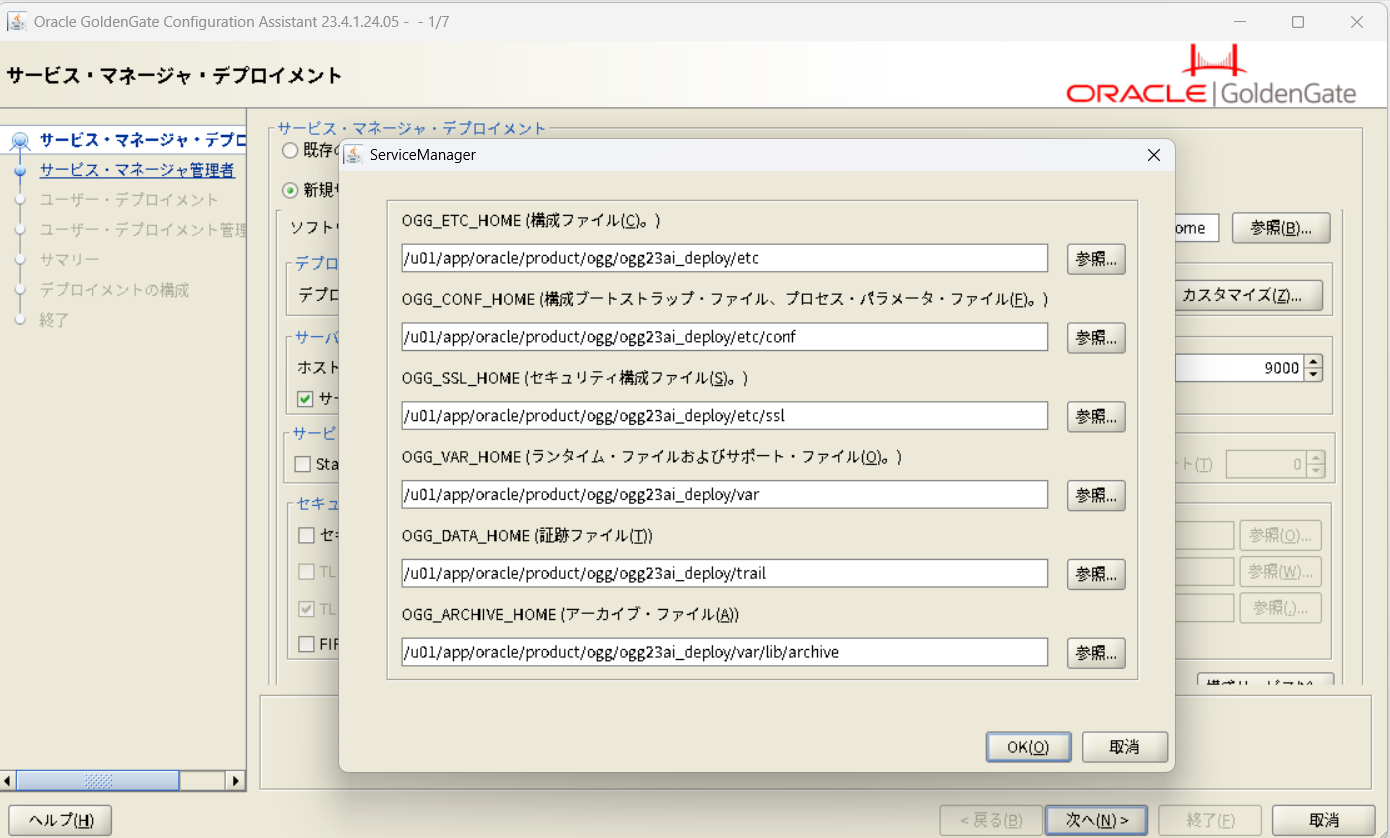Open help using the ヘルプ(H) button
This screenshot has width=1390, height=838.
pos(60,819)
